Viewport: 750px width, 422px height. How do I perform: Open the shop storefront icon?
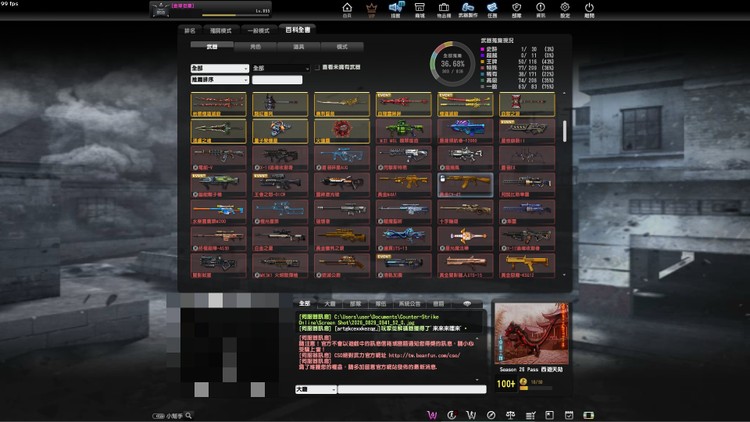tap(419, 7)
